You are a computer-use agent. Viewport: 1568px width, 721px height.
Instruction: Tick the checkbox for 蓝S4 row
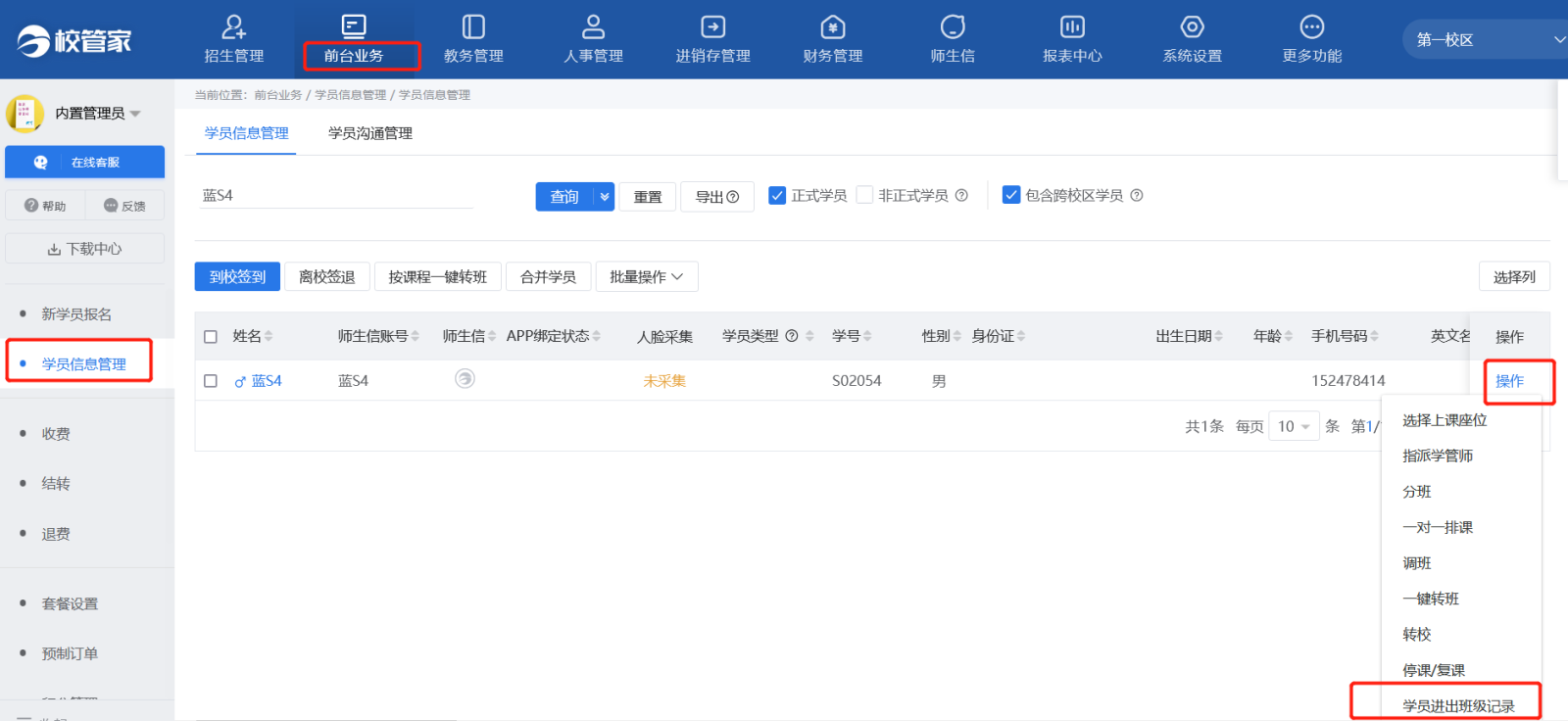(211, 381)
